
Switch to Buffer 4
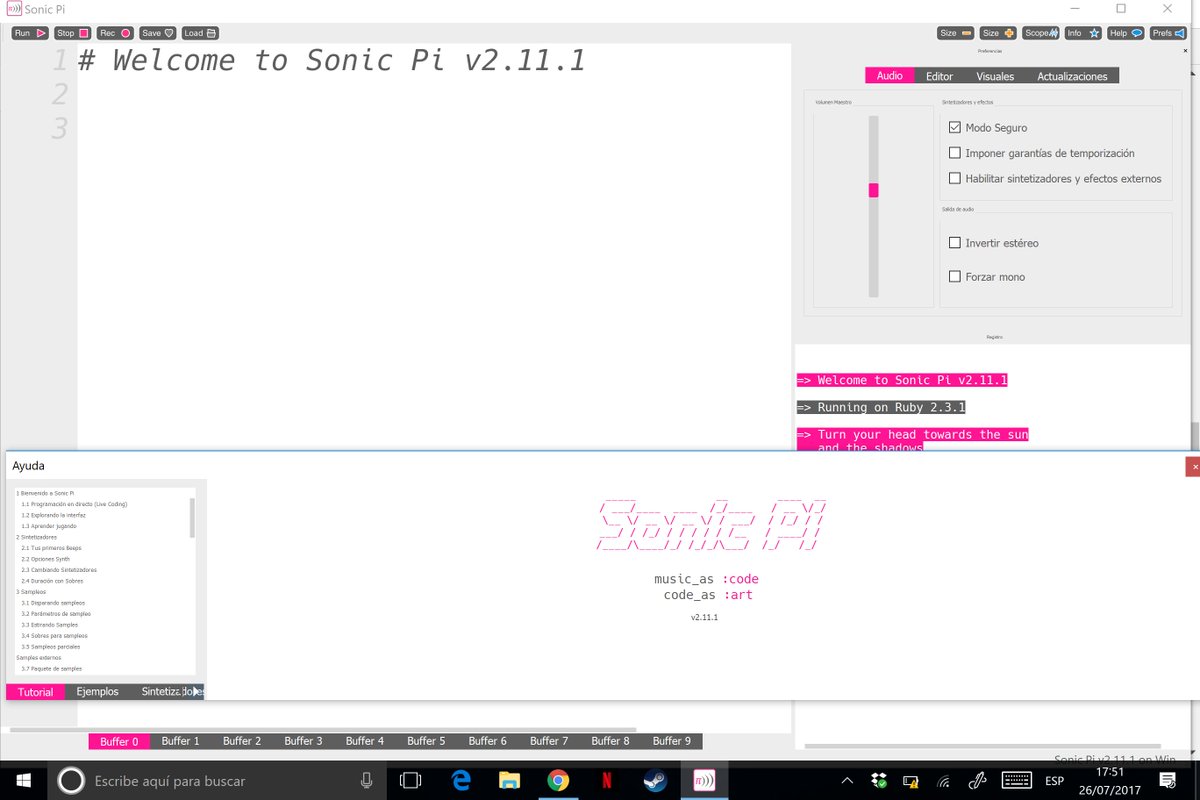(x=365, y=741)
